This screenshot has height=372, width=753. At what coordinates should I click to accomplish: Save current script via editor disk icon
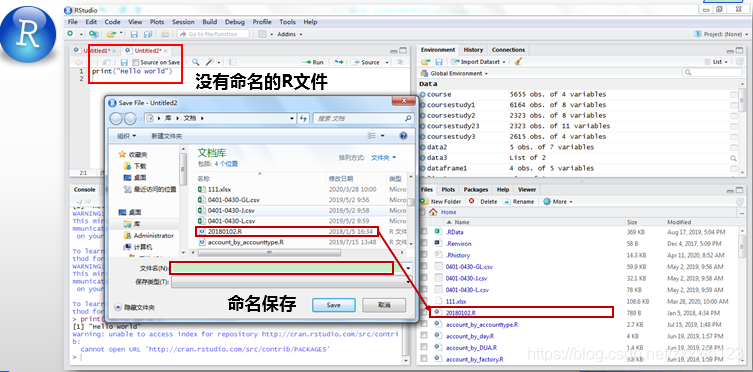(x=124, y=62)
